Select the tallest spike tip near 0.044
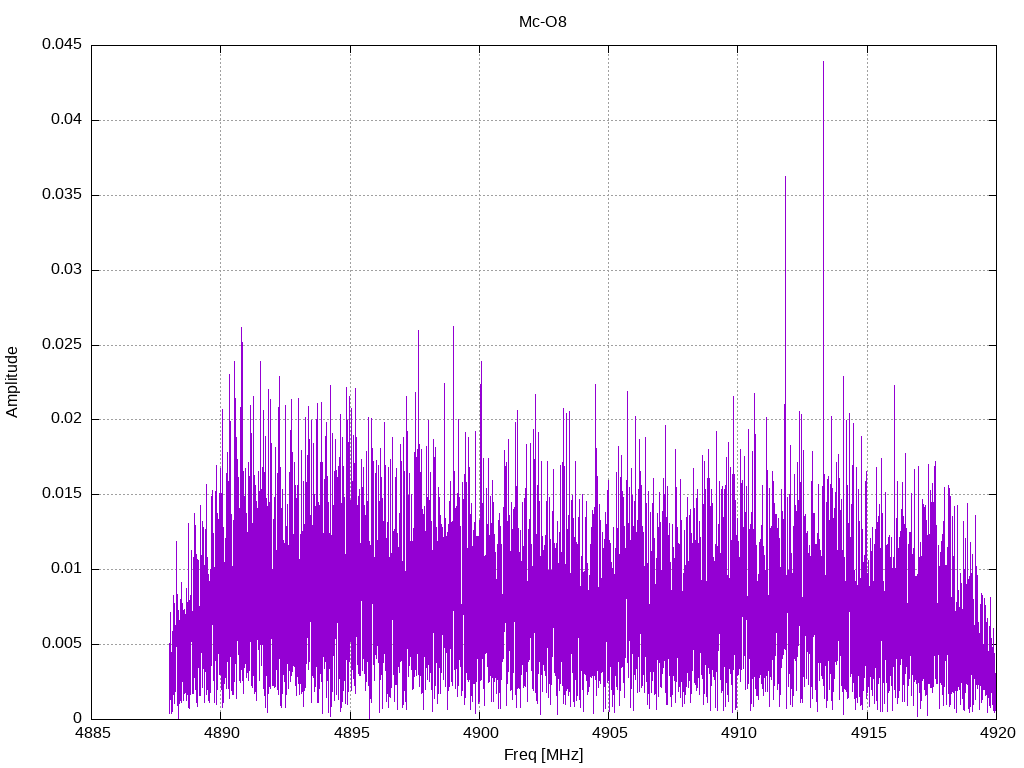This screenshot has height=768, width=1024. tap(823, 63)
